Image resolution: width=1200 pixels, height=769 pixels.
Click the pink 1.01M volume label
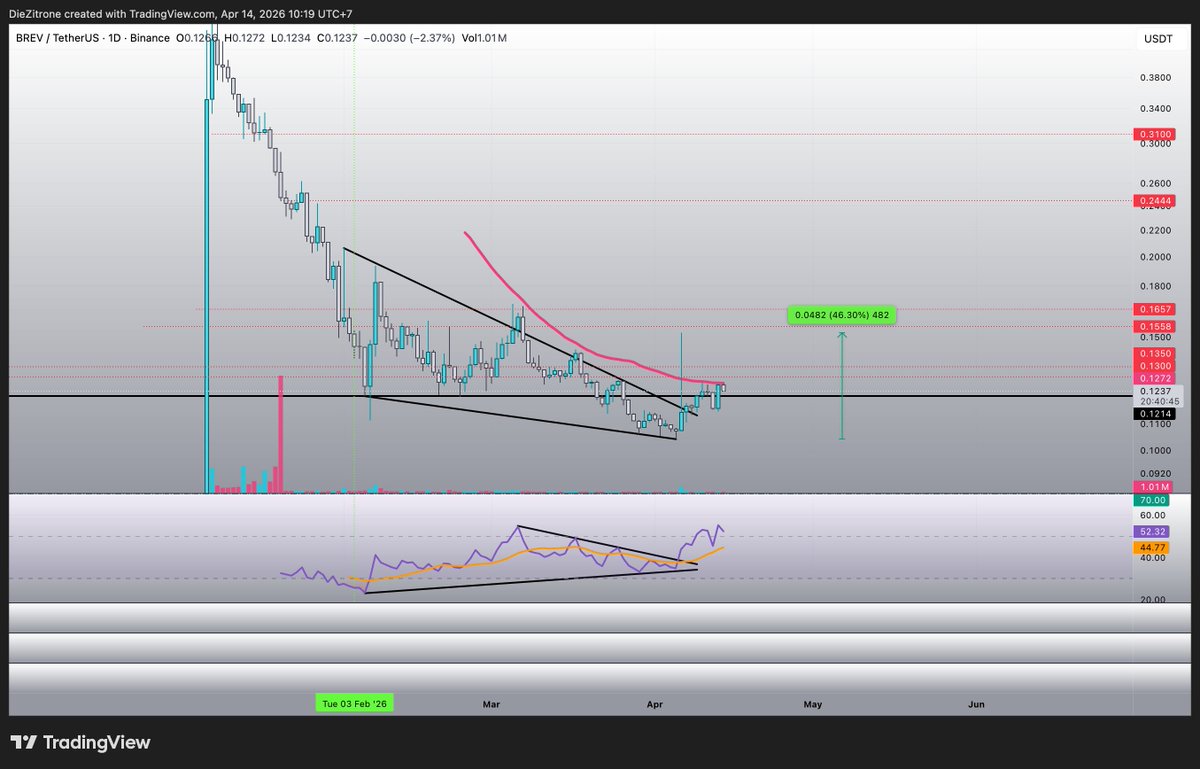tap(1153, 486)
